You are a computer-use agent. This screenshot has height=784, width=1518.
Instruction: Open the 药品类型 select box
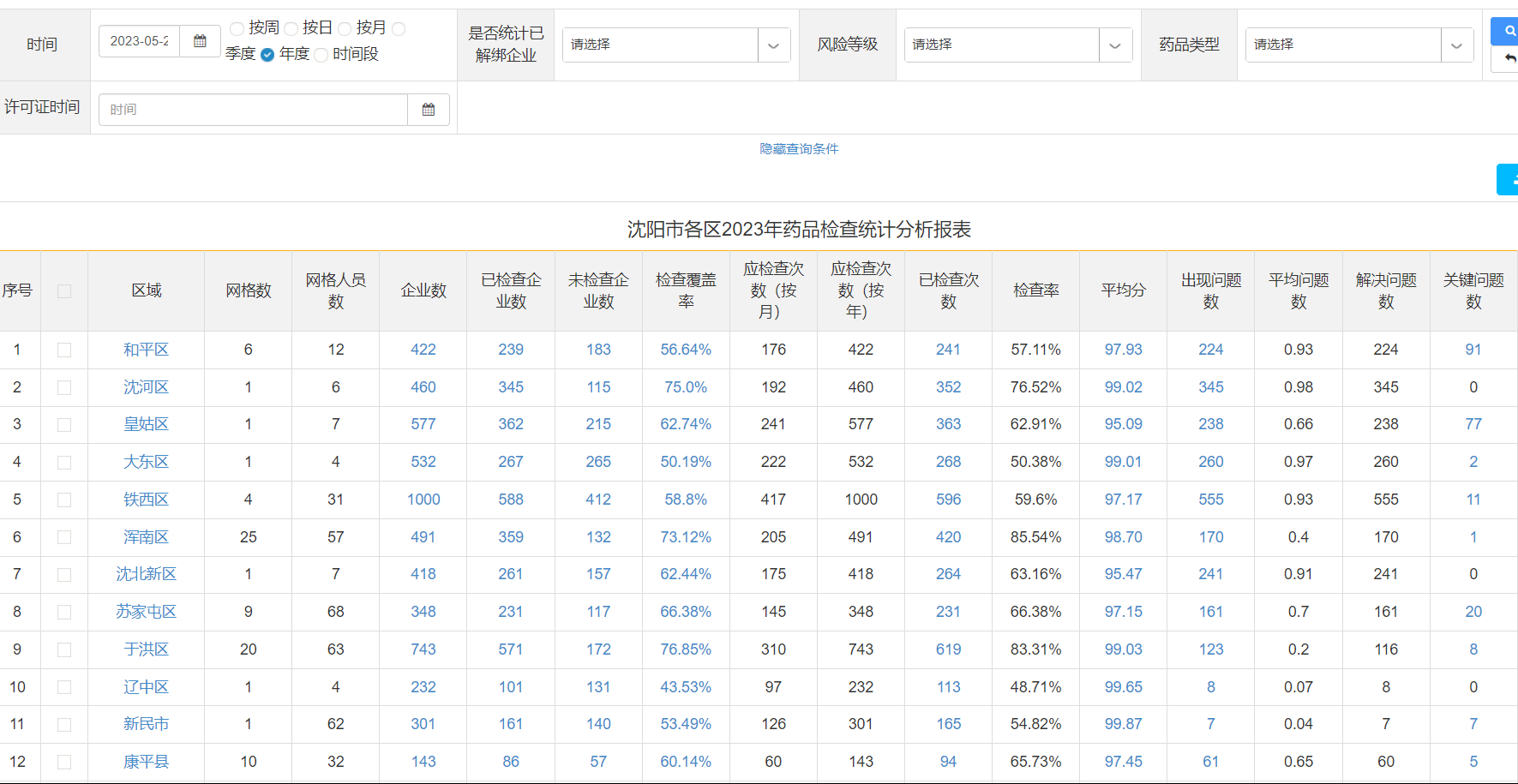click(1359, 45)
